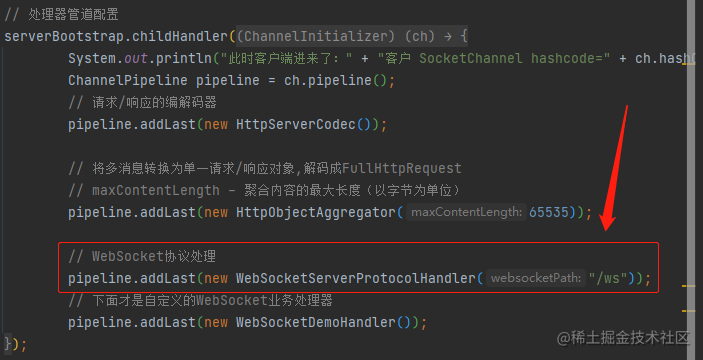Expand the folded (ChannelInitializer) (ch) lambda hint

pyautogui.click(x=352, y=36)
